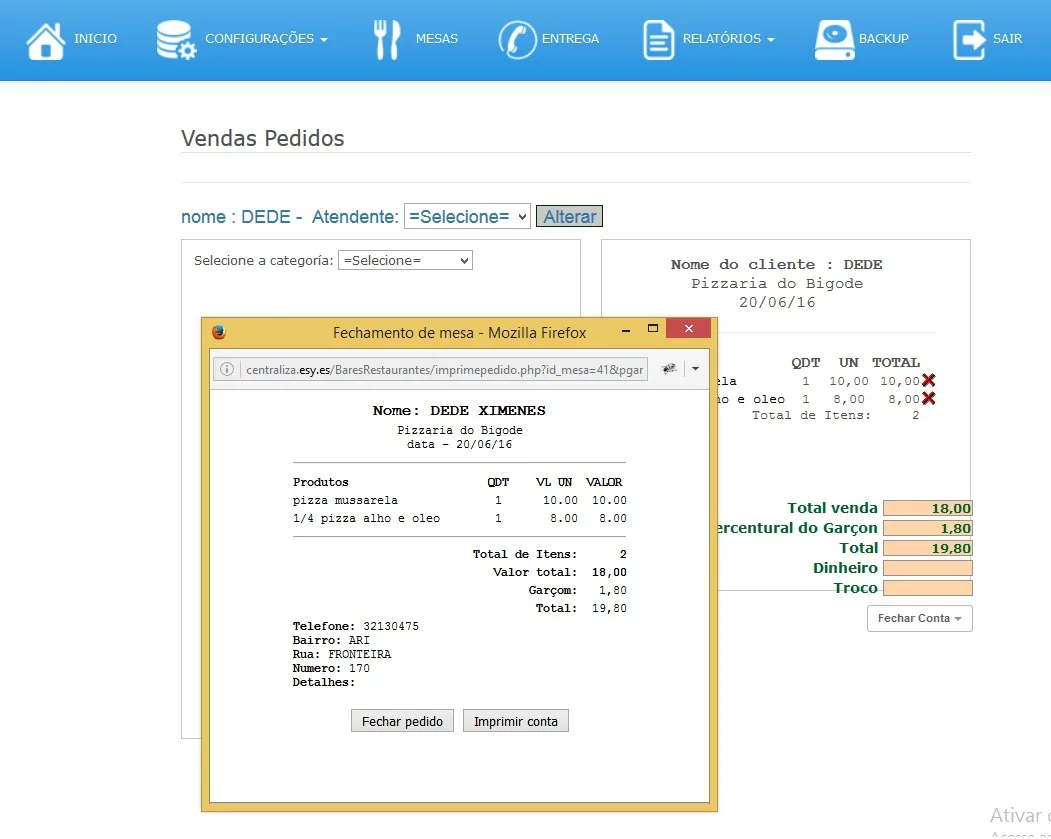Click Nome do cliente : DEDE text
The height and width of the screenshot is (839, 1051).
coord(777,265)
